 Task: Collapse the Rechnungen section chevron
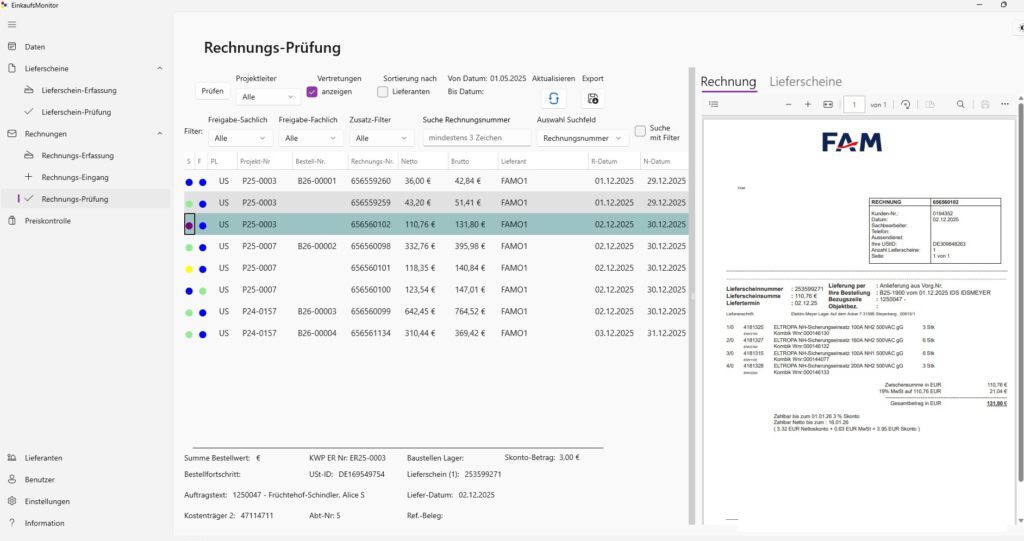(160, 134)
